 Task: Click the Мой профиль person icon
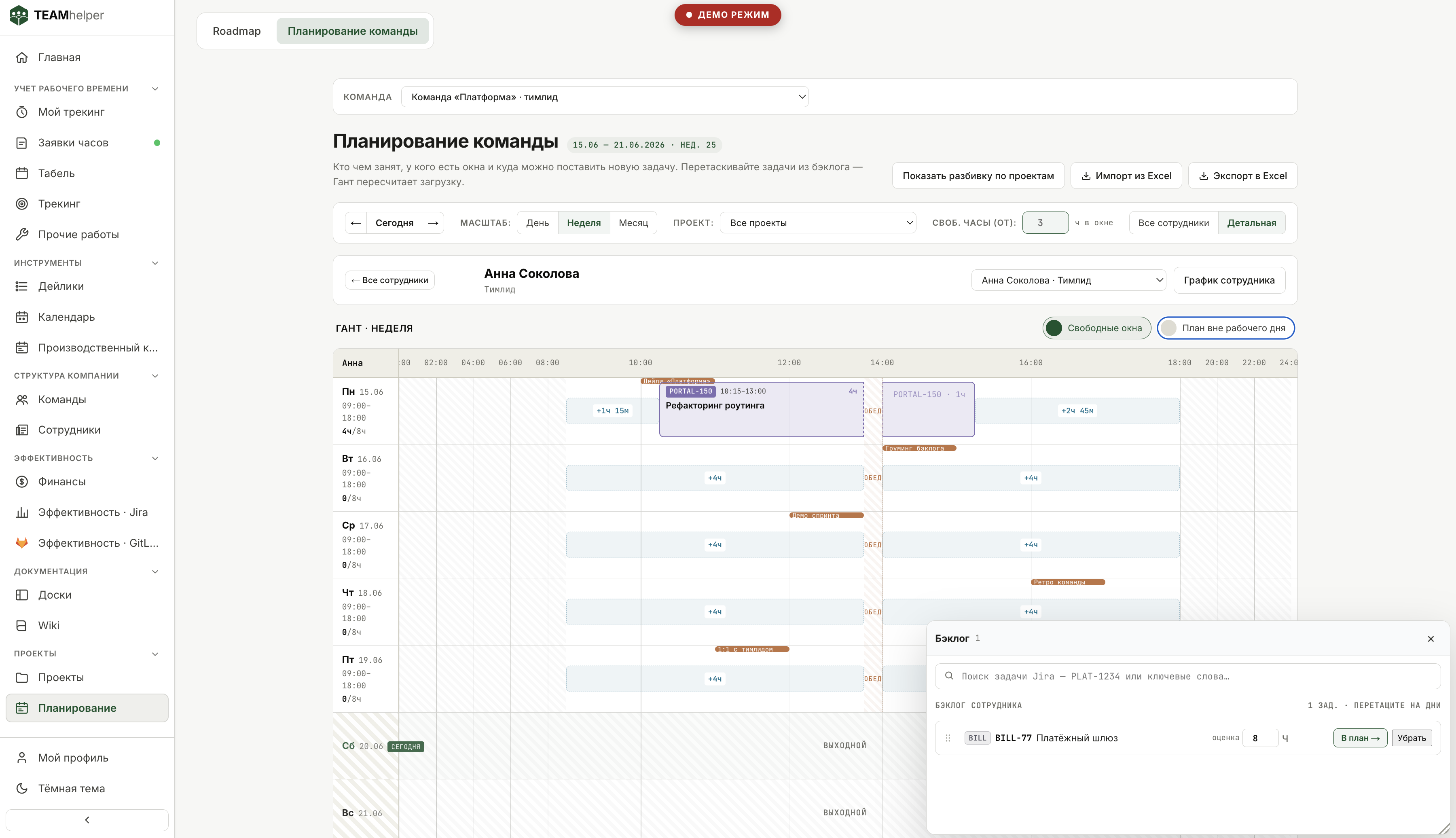click(x=22, y=758)
